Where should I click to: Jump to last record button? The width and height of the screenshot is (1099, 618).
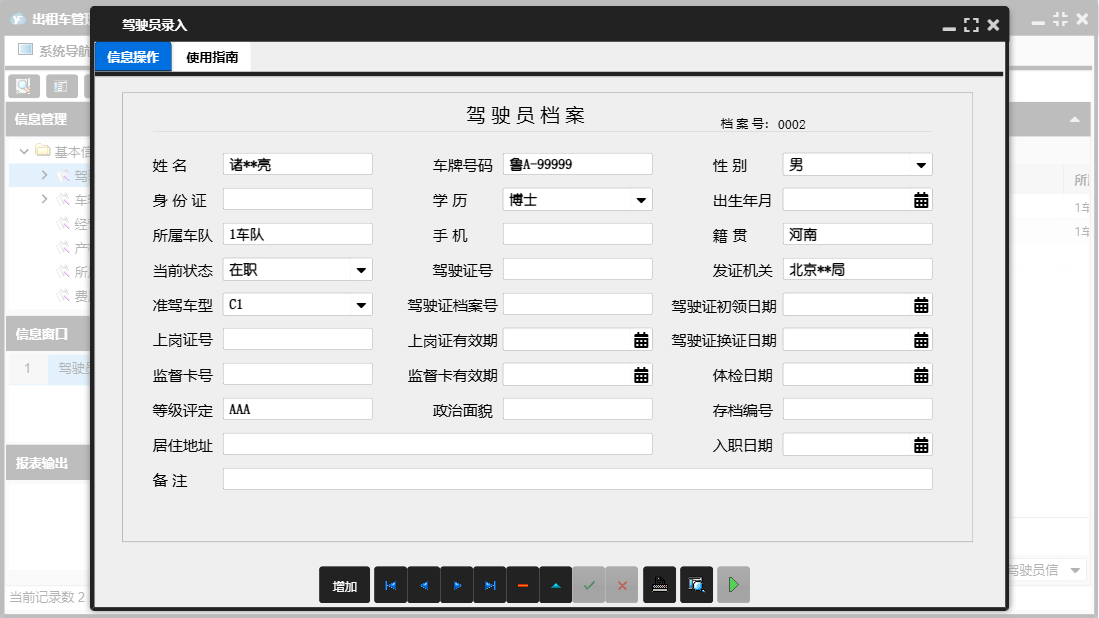pyautogui.click(x=490, y=586)
